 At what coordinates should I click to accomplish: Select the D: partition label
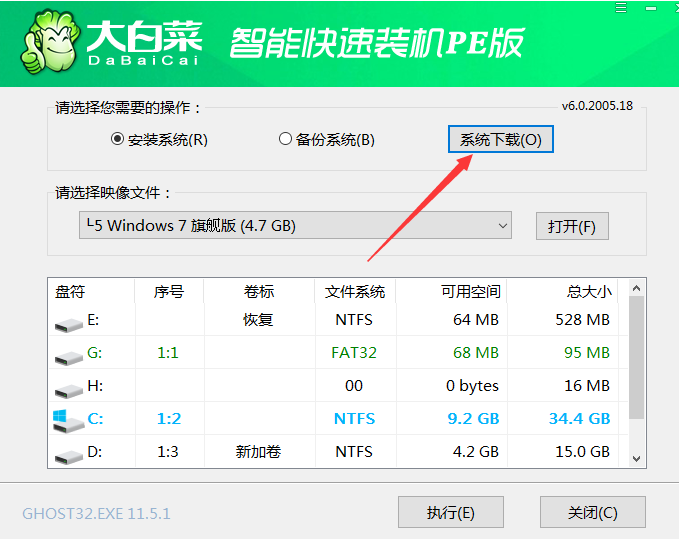pyautogui.click(x=95, y=452)
